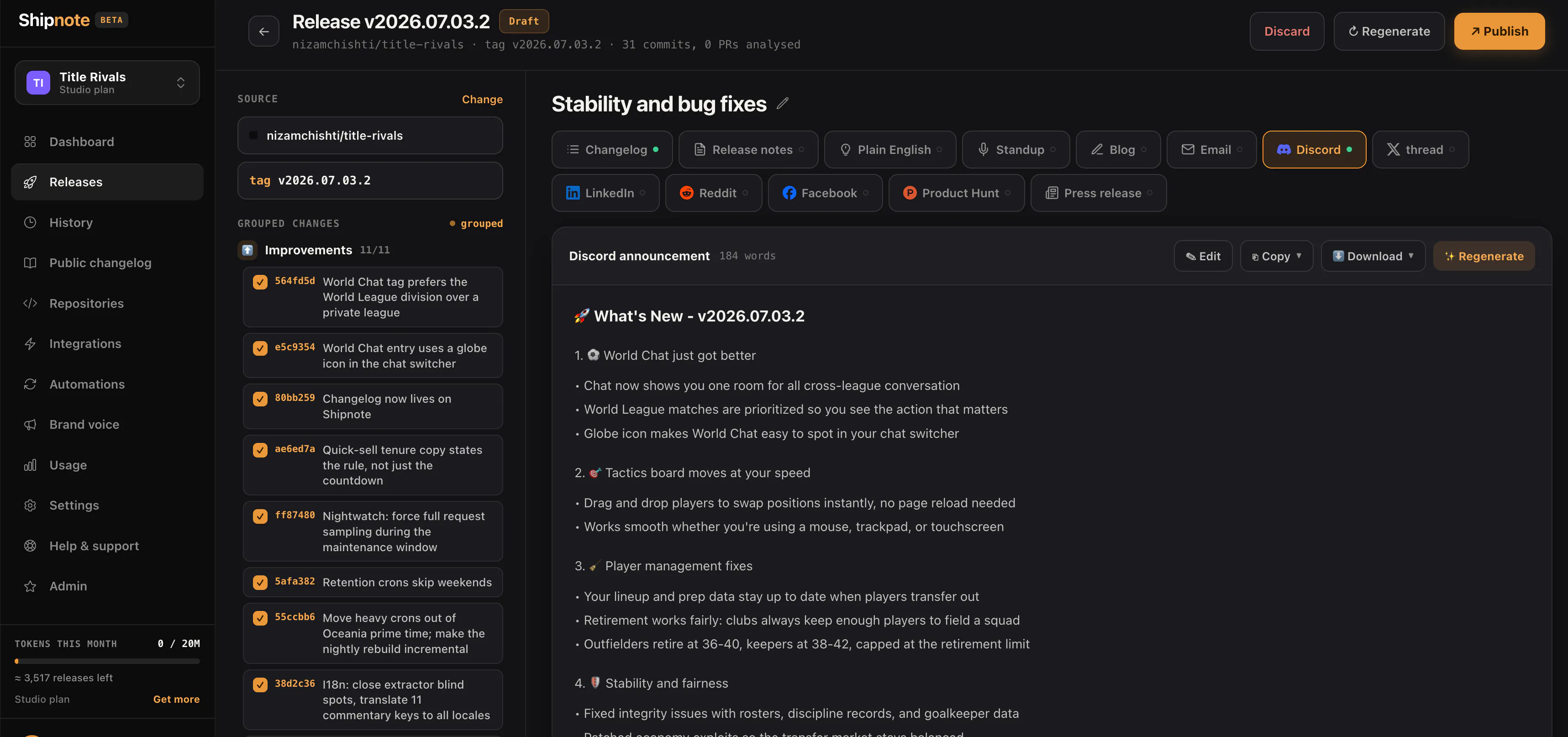Viewport: 1568px width, 737px height.
Task: Click the Automations refresh icon
Action: (30, 384)
